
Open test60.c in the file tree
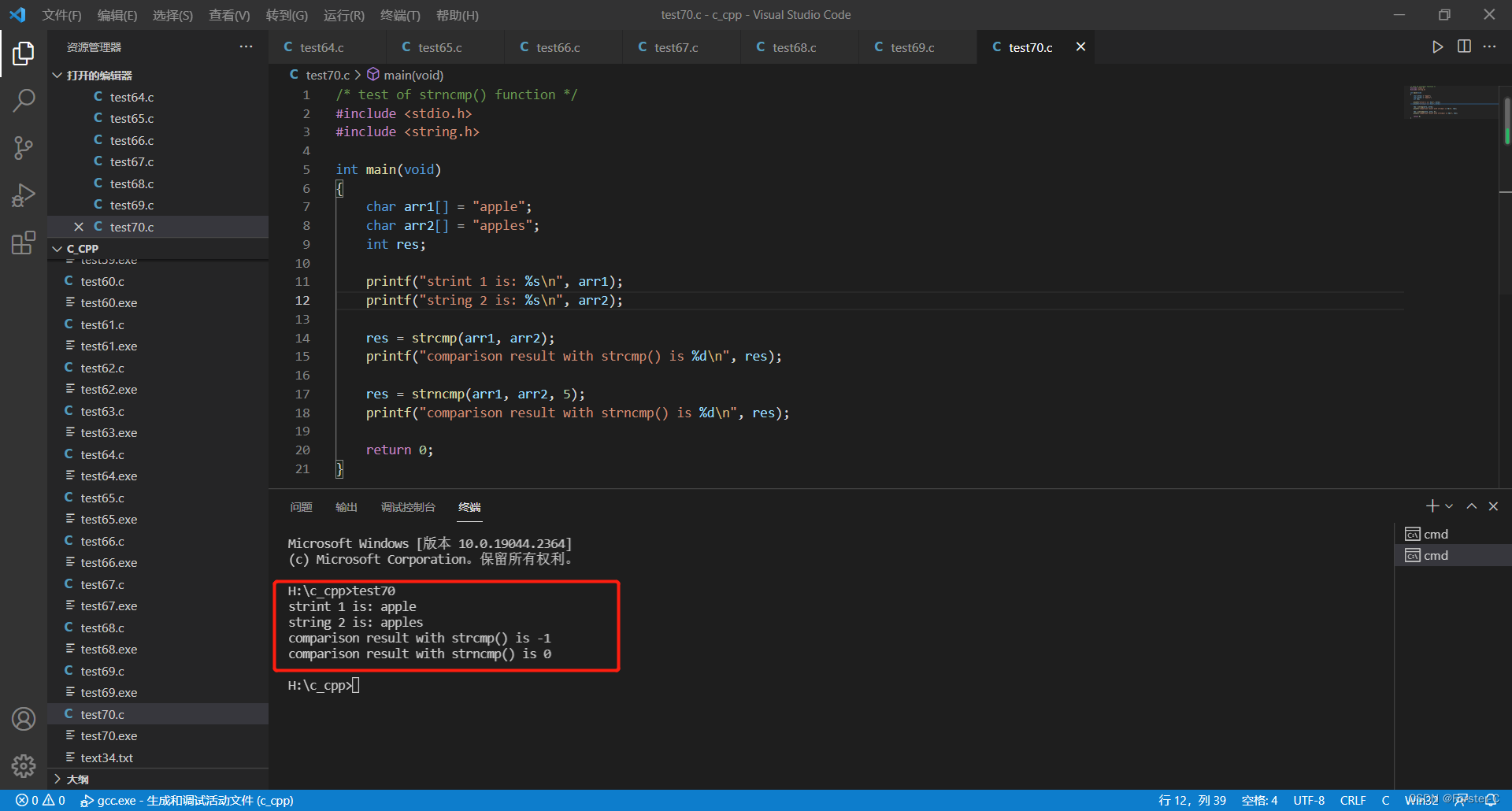(157, 281)
